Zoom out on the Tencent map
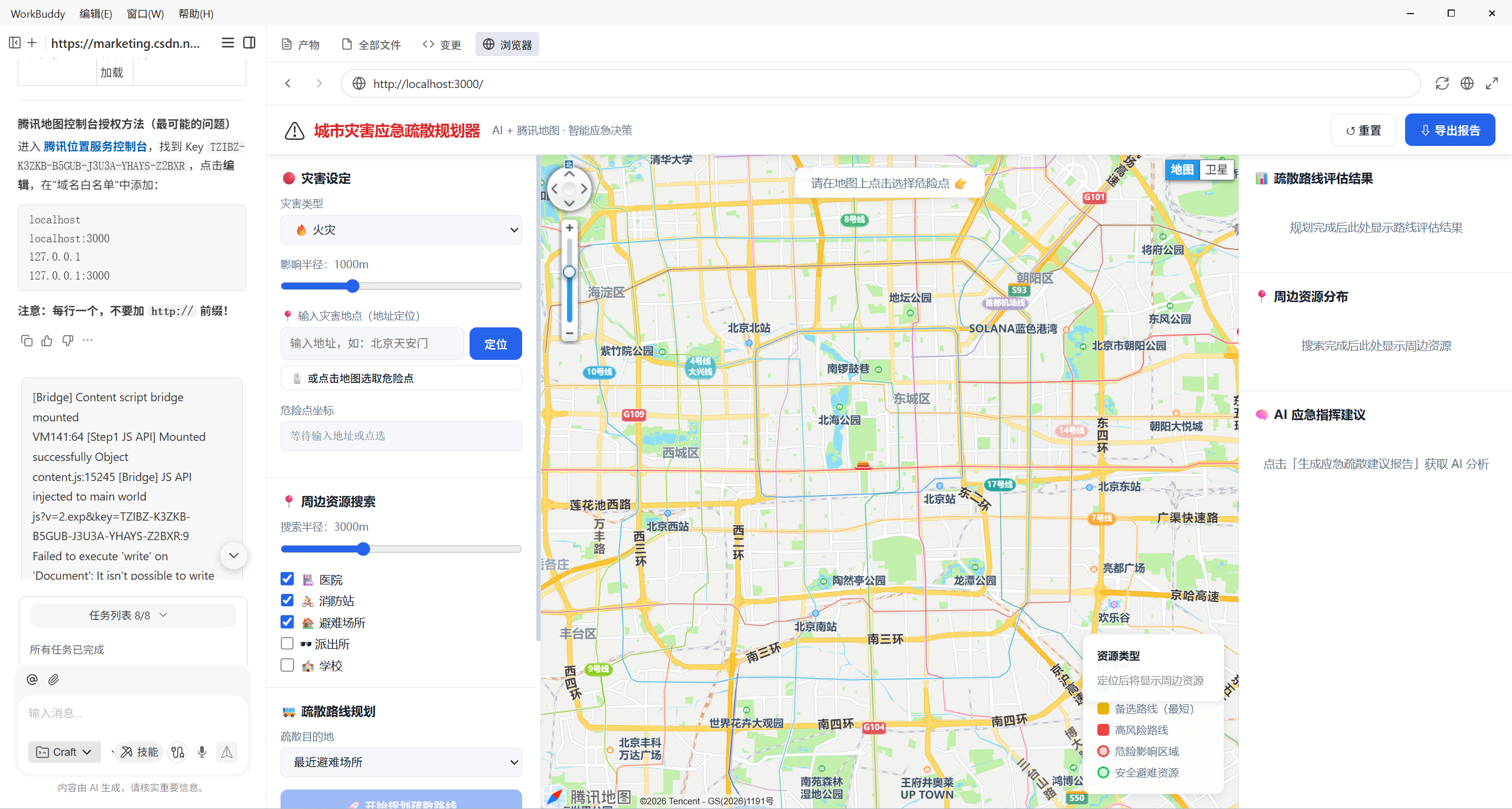This screenshot has width=1512, height=809. (x=569, y=333)
